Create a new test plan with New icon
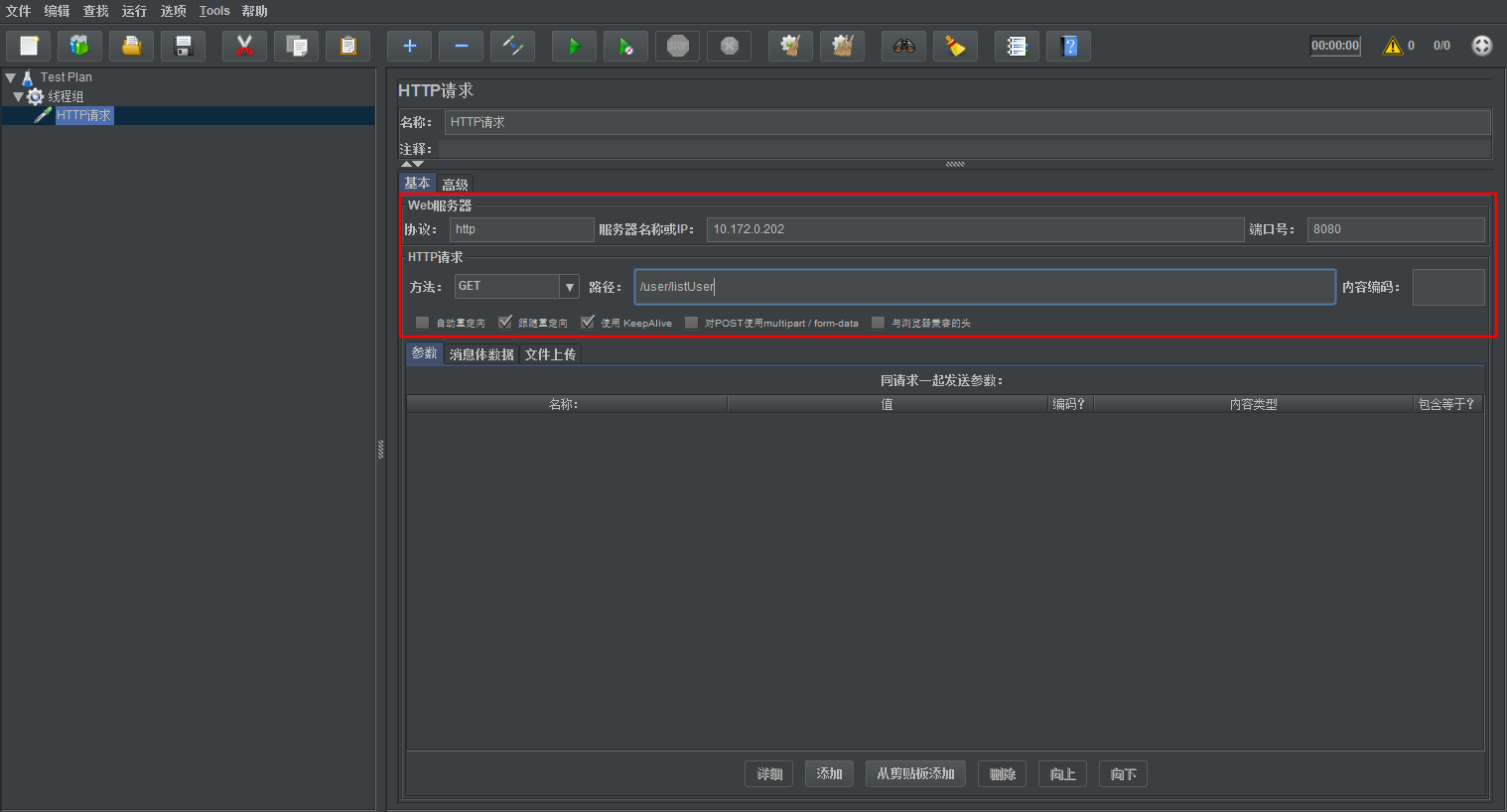The height and width of the screenshot is (812, 1507). coord(29,46)
